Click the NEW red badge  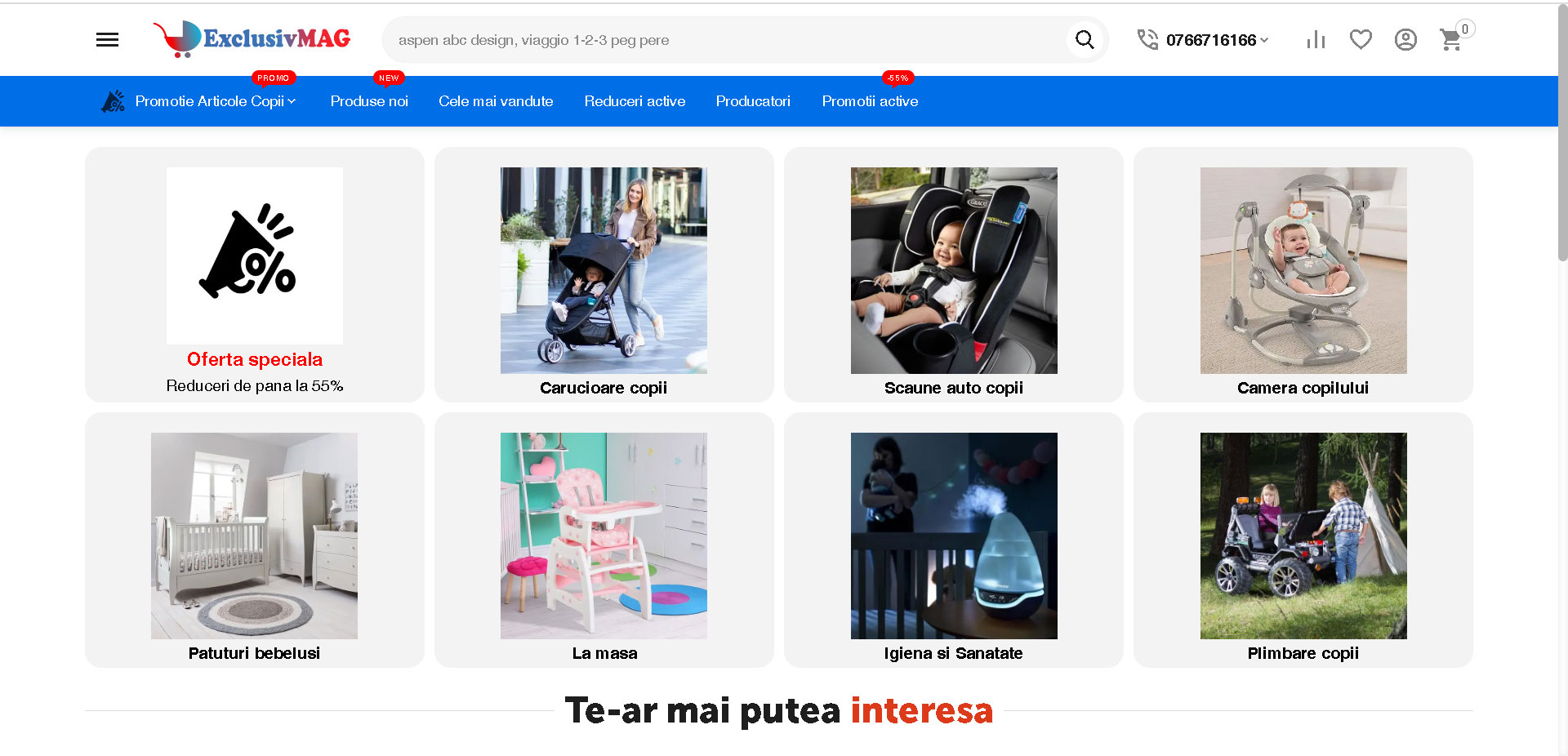(x=389, y=78)
